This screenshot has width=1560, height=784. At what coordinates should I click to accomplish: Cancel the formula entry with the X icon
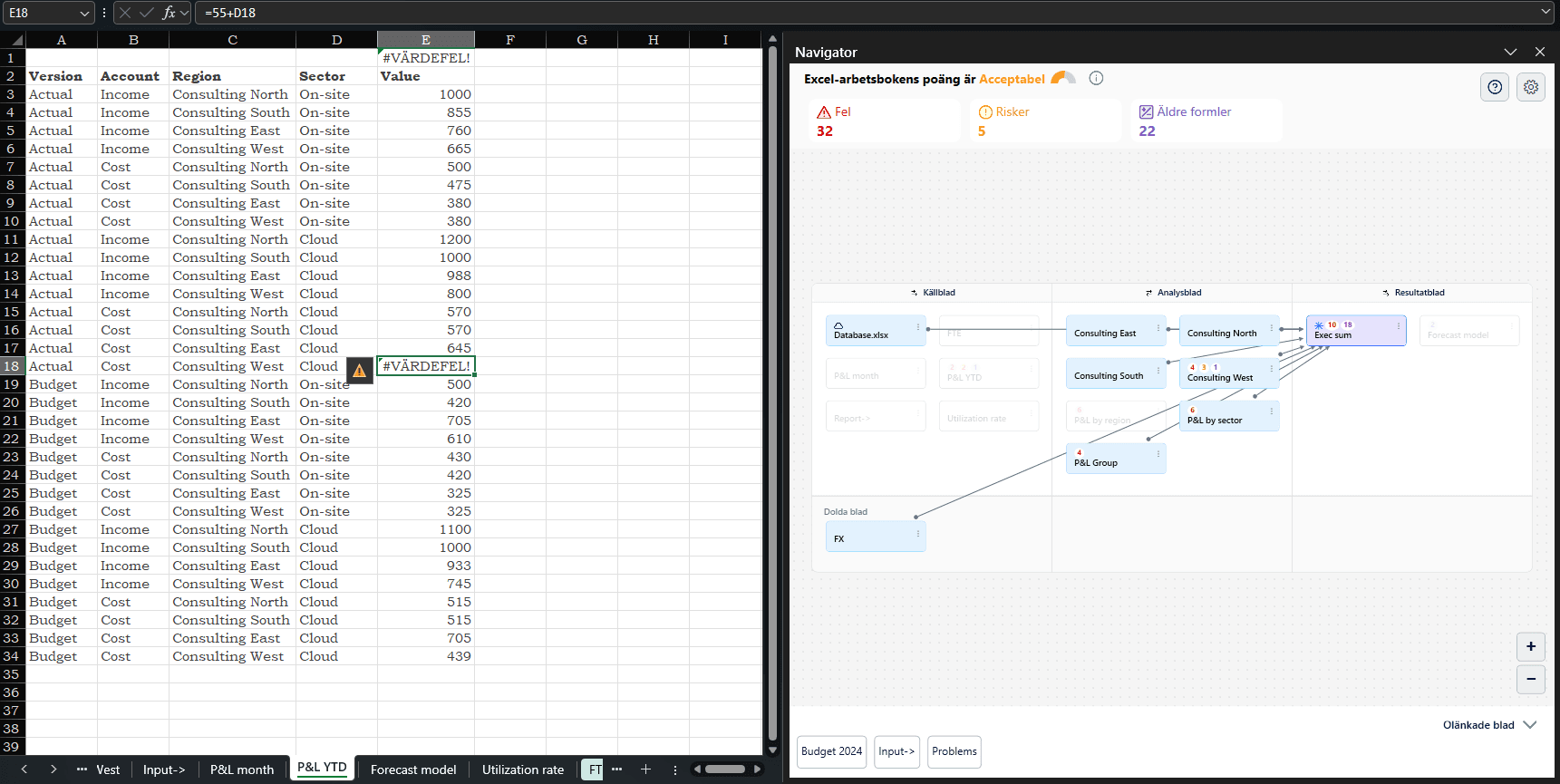click(125, 13)
